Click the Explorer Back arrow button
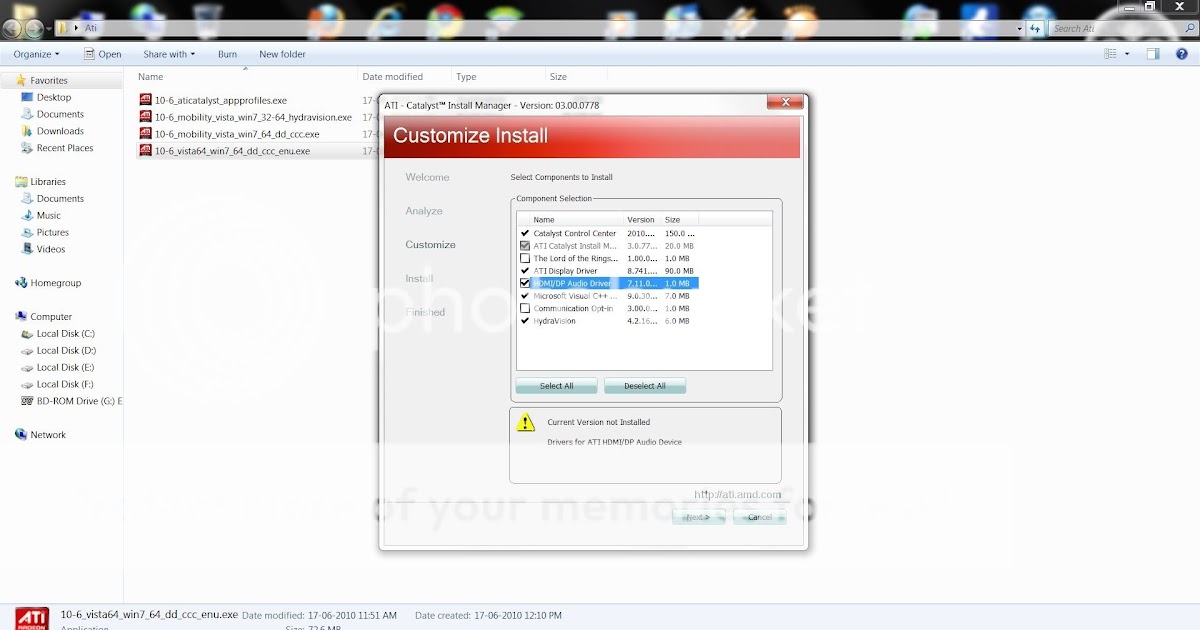Image resolution: width=1200 pixels, height=630 pixels. click(x=12, y=28)
